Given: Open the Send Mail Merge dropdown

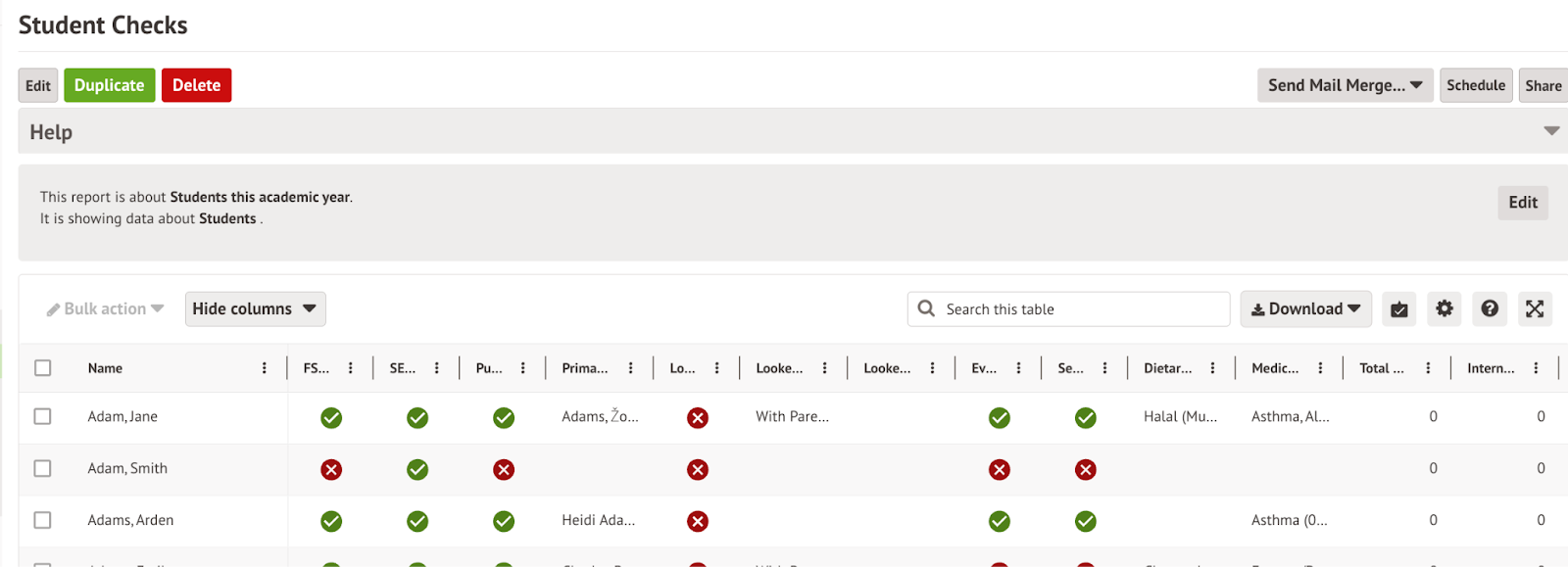Looking at the screenshot, I should (x=1345, y=85).
